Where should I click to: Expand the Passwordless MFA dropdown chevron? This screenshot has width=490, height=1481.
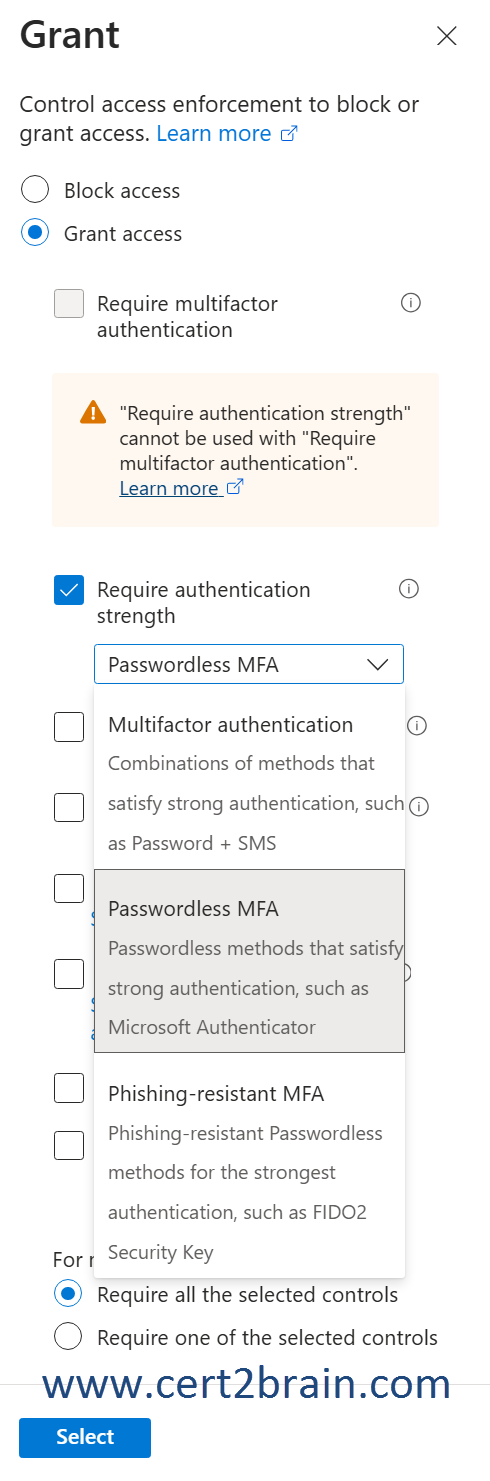[377, 665]
